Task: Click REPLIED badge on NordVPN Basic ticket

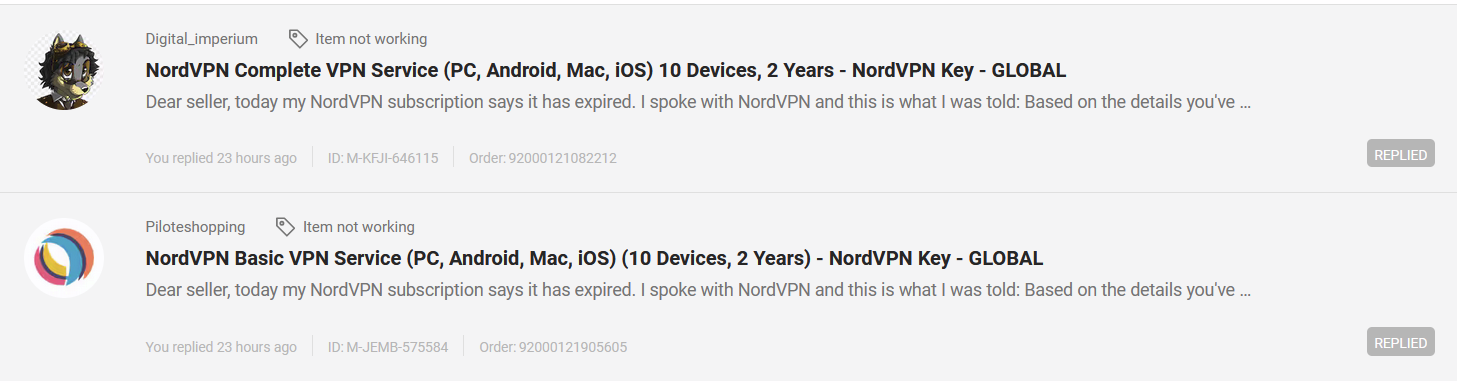Action: (1400, 343)
